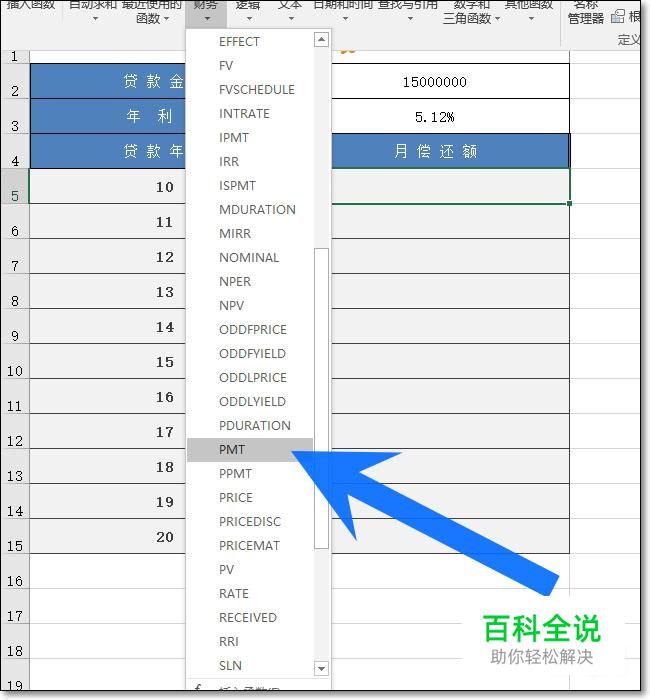Choose the NPV function entry

[x=250, y=306]
